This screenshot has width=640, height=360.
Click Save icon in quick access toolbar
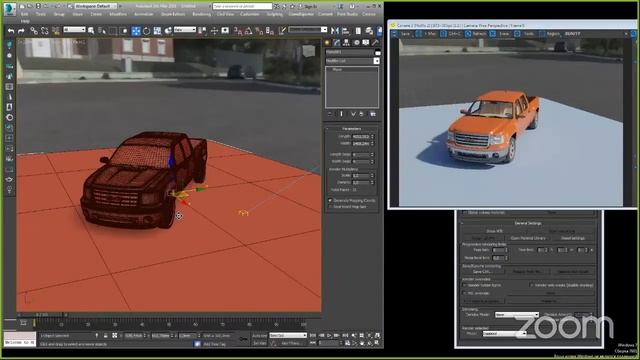[x=38, y=6]
